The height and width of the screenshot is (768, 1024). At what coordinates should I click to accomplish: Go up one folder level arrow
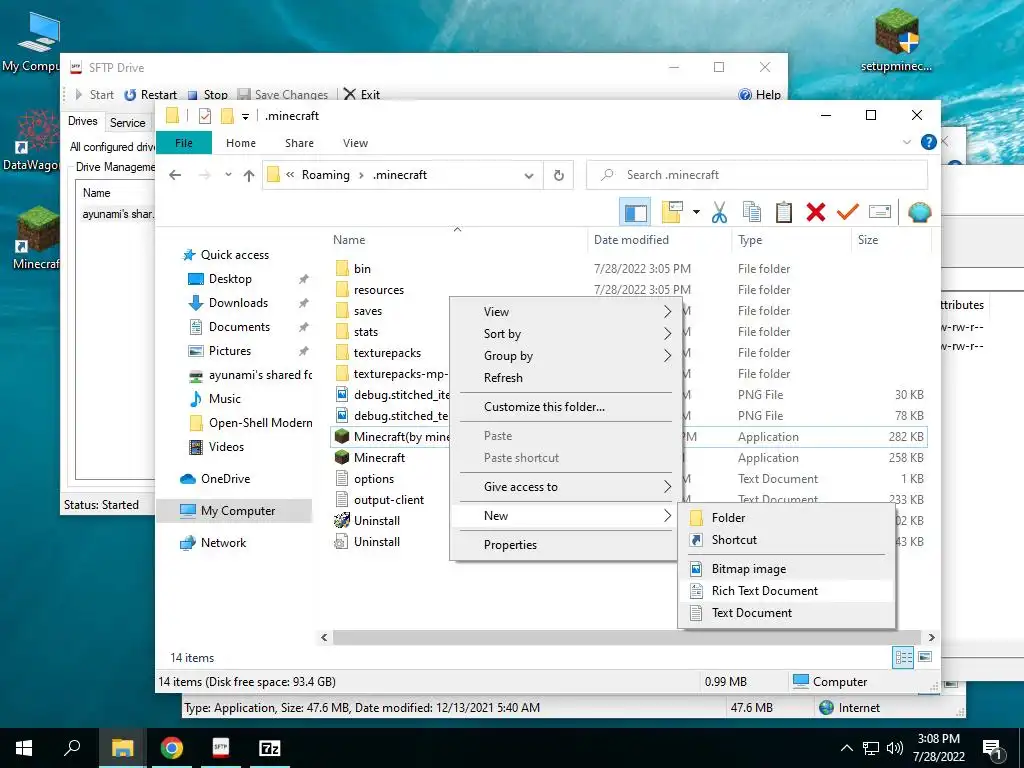(x=249, y=175)
